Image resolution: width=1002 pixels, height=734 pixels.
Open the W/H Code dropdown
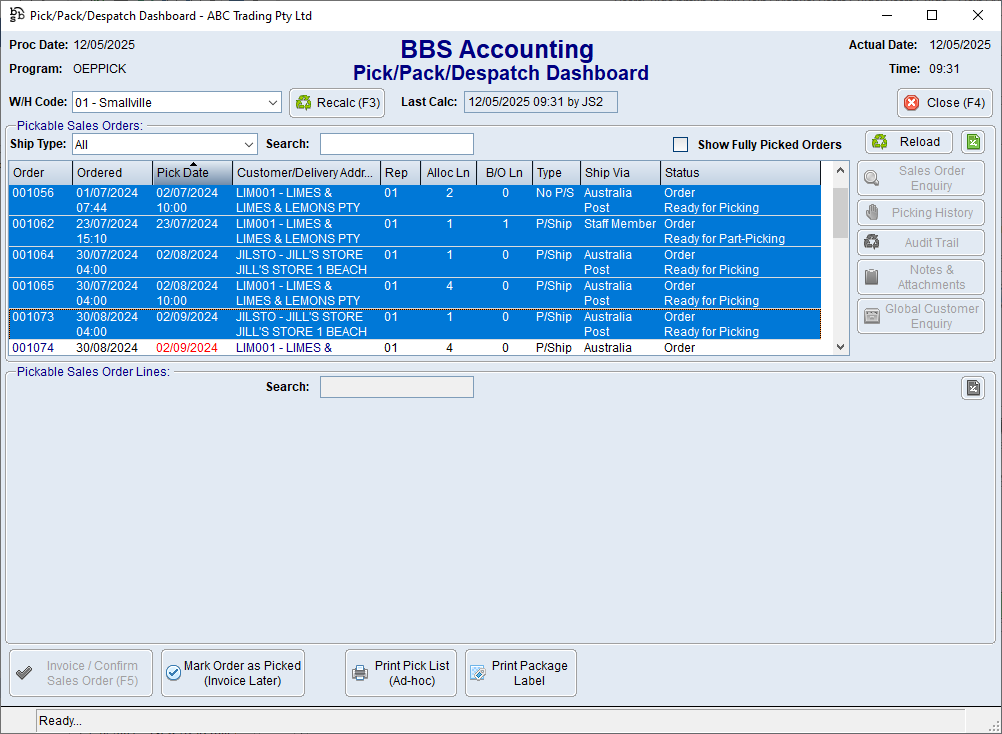273,102
